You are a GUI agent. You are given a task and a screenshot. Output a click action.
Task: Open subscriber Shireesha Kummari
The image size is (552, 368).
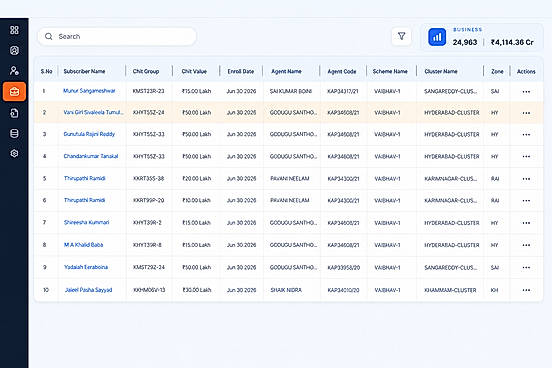tap(87, 222)
